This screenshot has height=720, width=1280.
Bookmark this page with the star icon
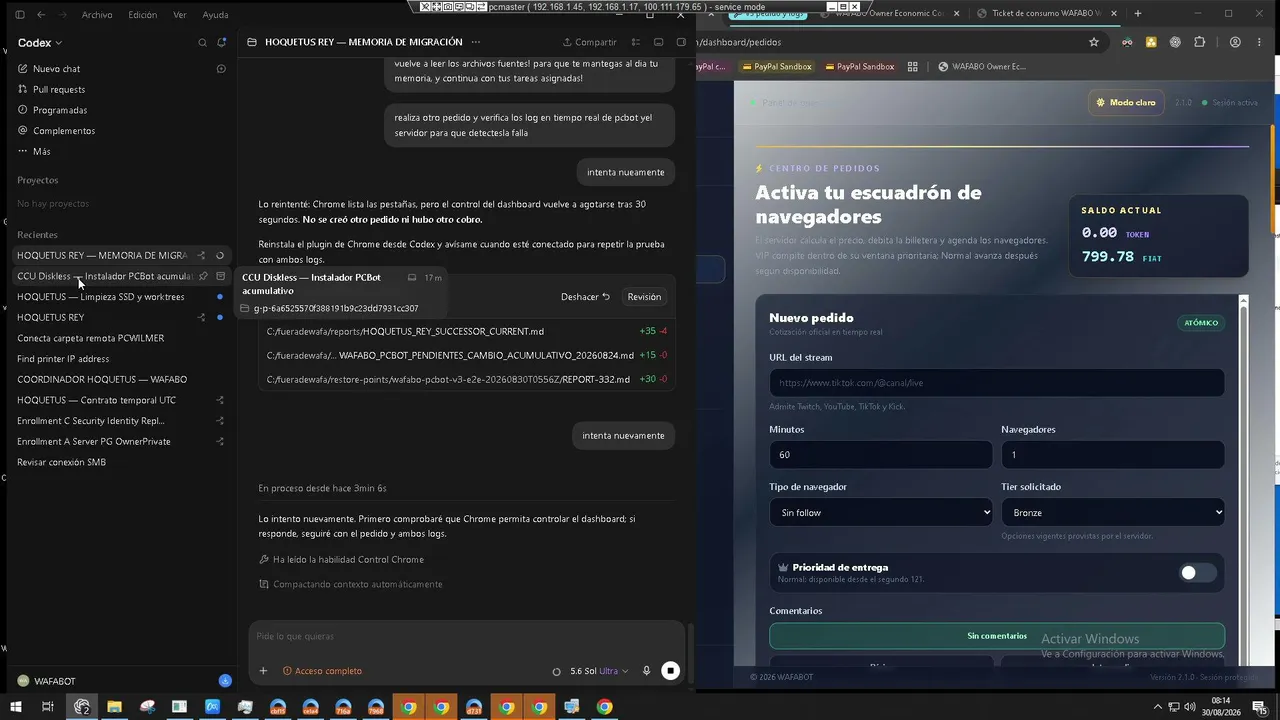pos(1094,42)
